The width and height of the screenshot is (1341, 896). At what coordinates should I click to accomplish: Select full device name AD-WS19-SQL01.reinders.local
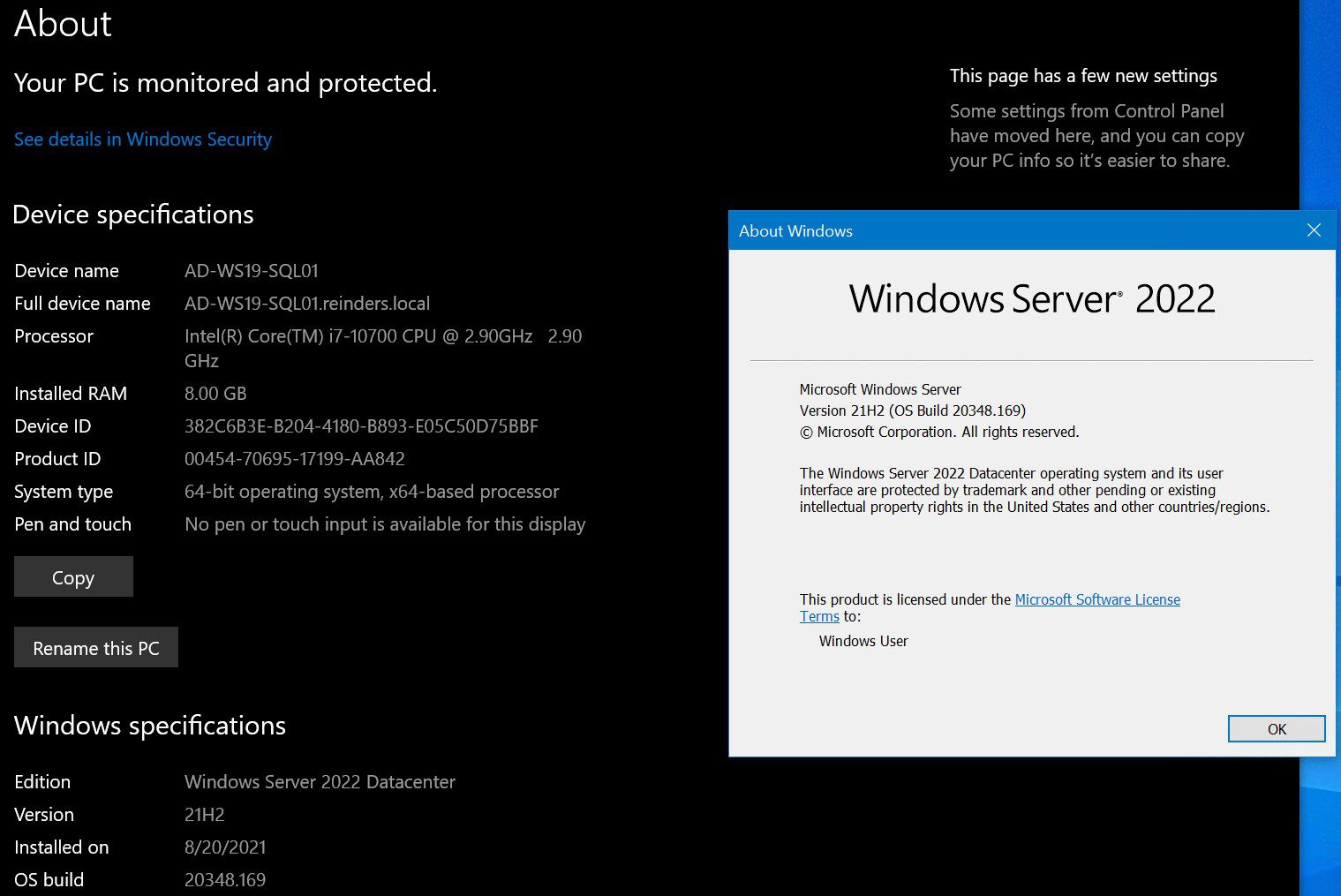pos(307,304)
